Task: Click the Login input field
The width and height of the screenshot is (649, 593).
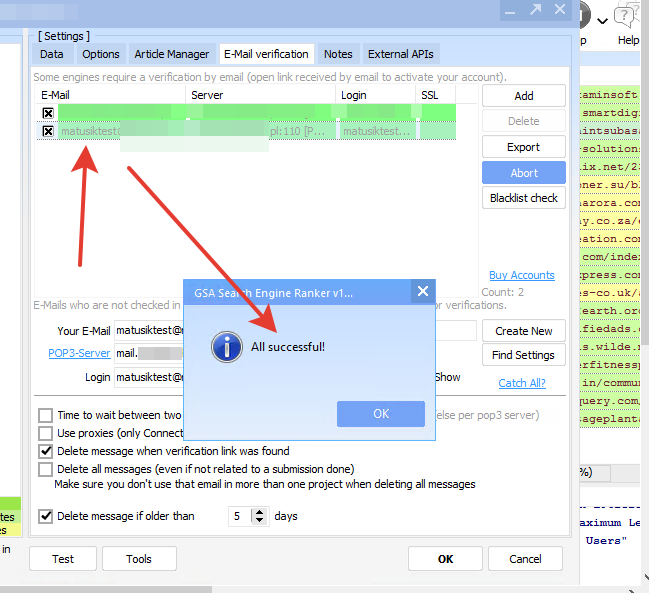Action: coord(149,377)
